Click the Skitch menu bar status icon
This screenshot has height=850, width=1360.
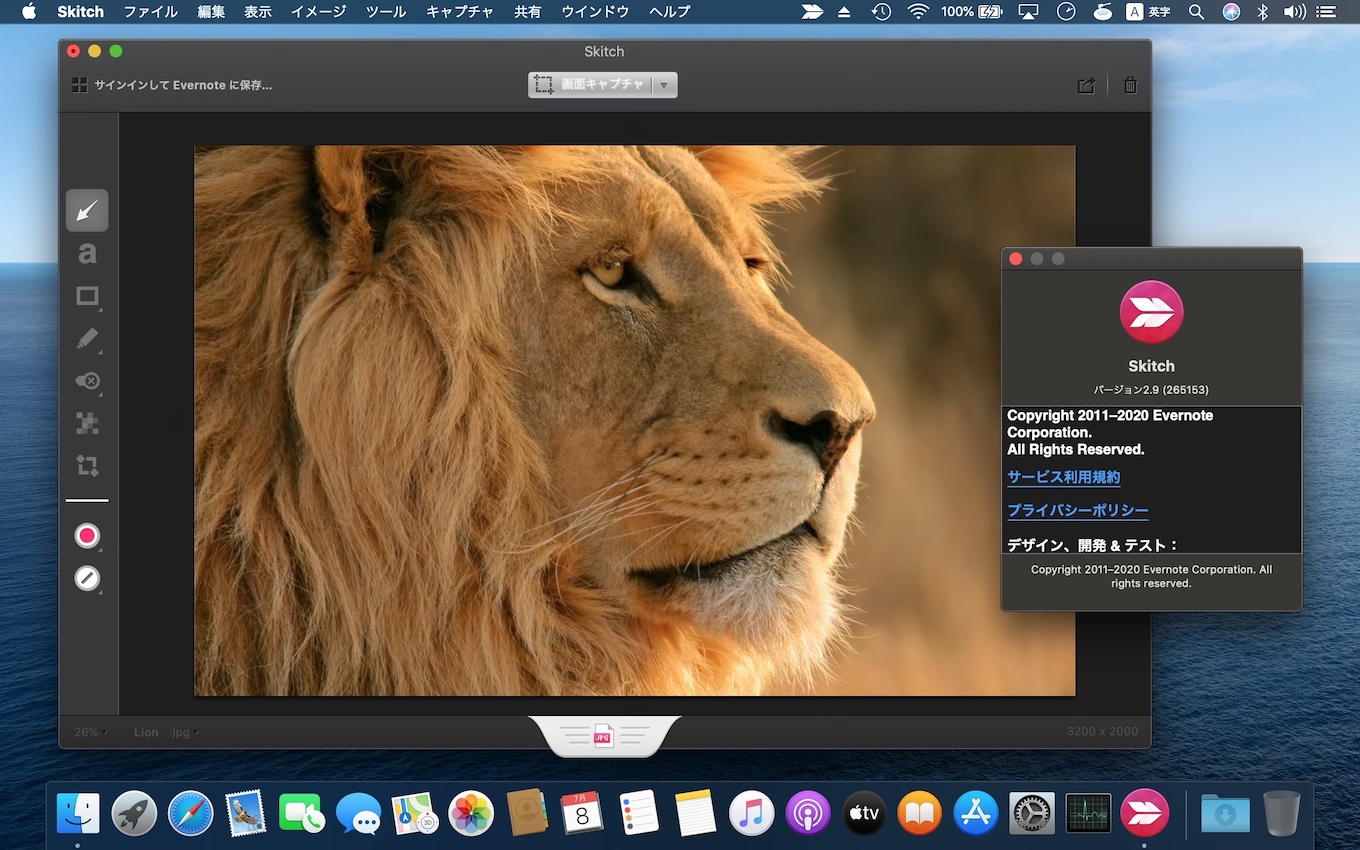tap(813, 12)
